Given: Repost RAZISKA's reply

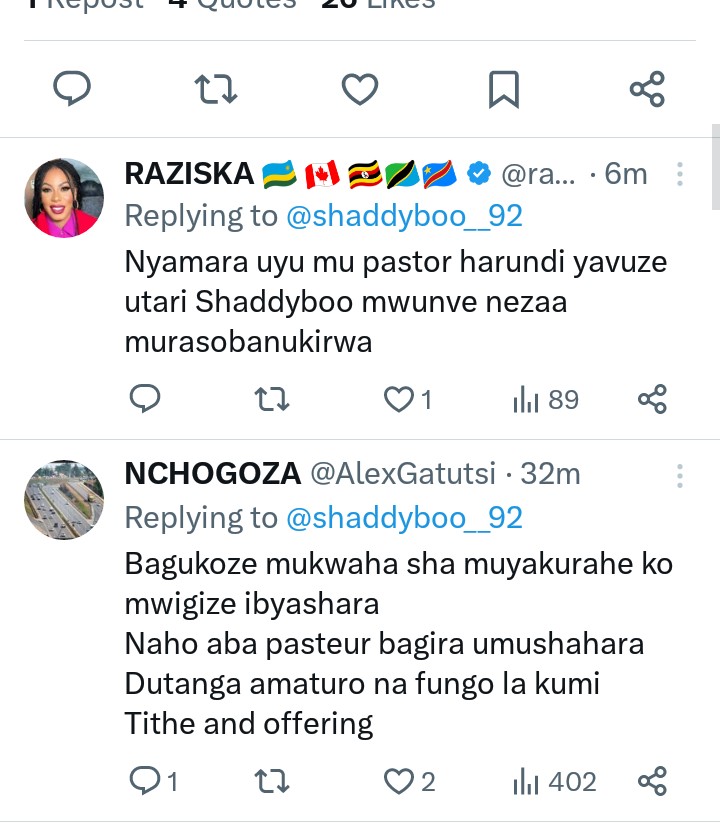Looking at the screenshot, I should [272, 400].
